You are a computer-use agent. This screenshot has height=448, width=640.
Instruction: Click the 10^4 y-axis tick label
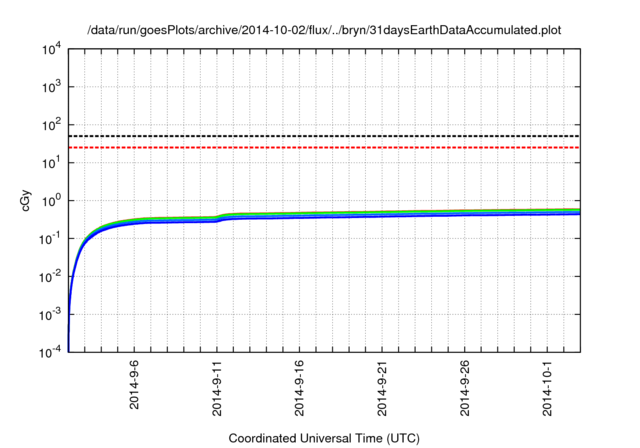coord(51,50)
